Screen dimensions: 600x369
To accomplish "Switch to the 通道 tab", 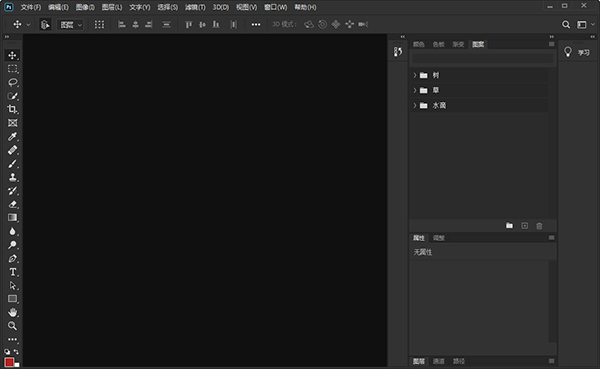I will 439,361.
